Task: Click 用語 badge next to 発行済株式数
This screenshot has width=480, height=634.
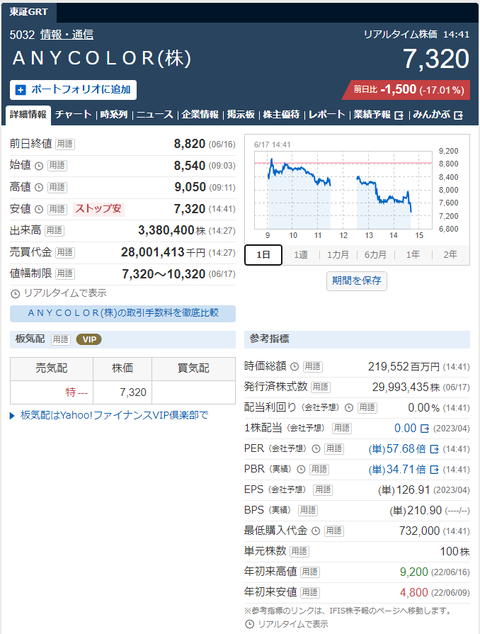Action: click(x=321, y=387)
